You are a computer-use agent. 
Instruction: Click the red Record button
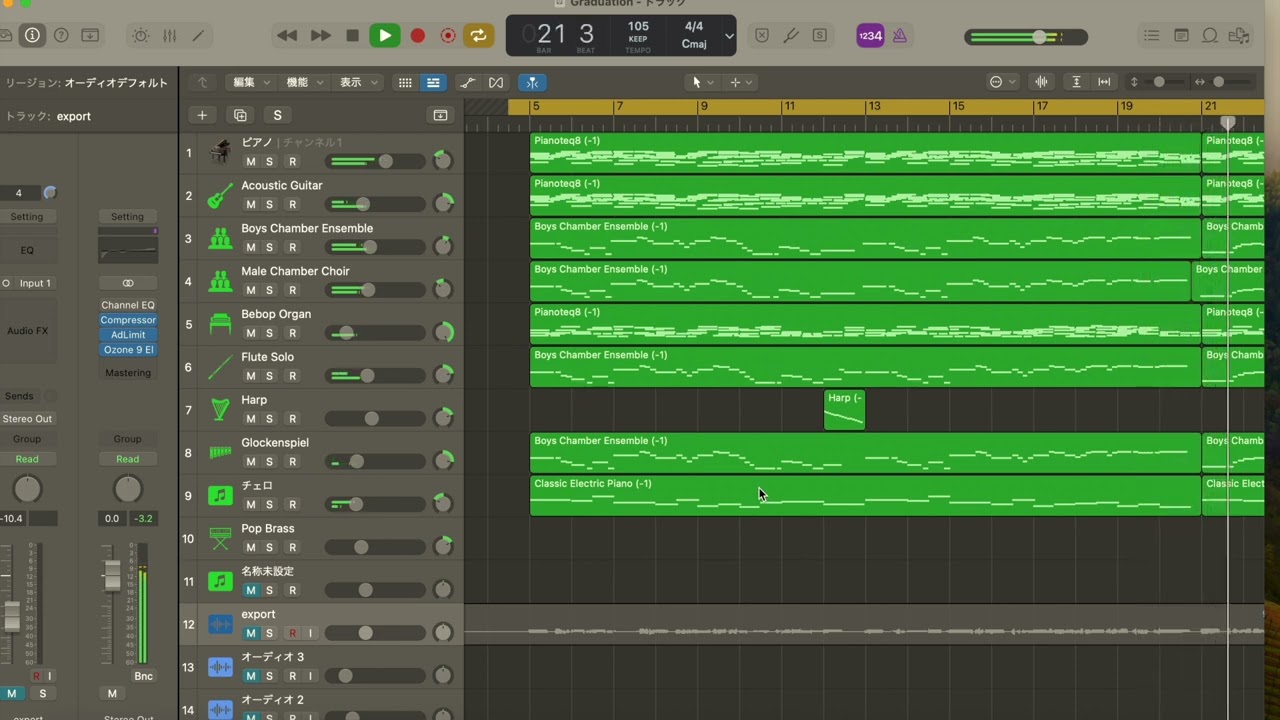pos(417,36)
